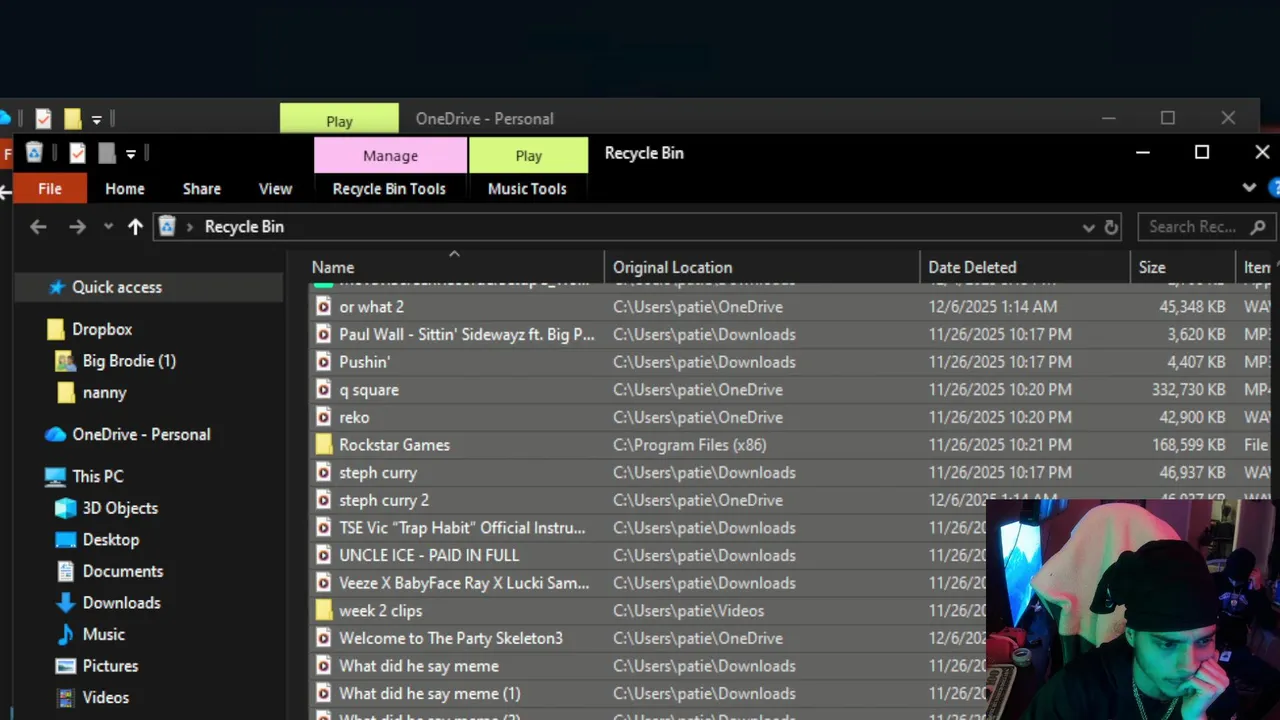Select 'UNCLE ICE - PAID IN FULL' file
Image resolution: width=1280 pixels, height=720 pixels.
(x=429, y=555)
